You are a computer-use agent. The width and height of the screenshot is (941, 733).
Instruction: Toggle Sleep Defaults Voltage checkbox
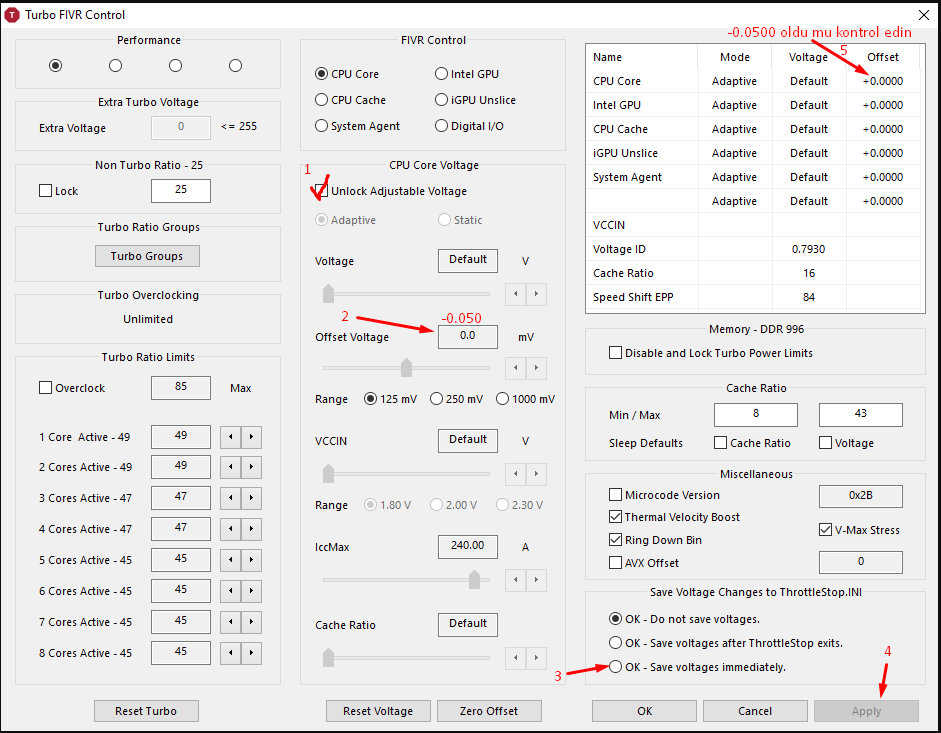[x=825, y=443]
